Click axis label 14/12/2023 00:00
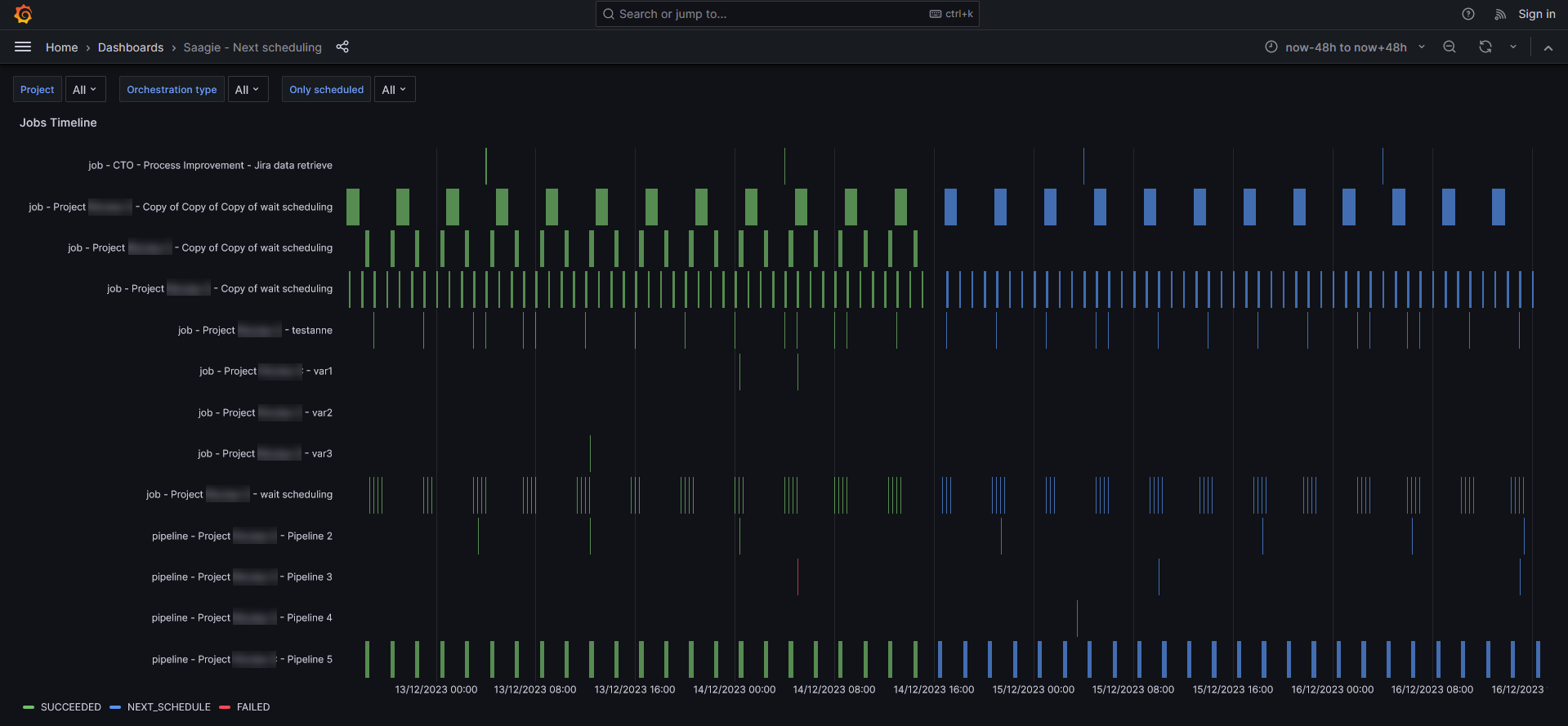This screenshot has height=726, width=1568. [x=735, y=690]
